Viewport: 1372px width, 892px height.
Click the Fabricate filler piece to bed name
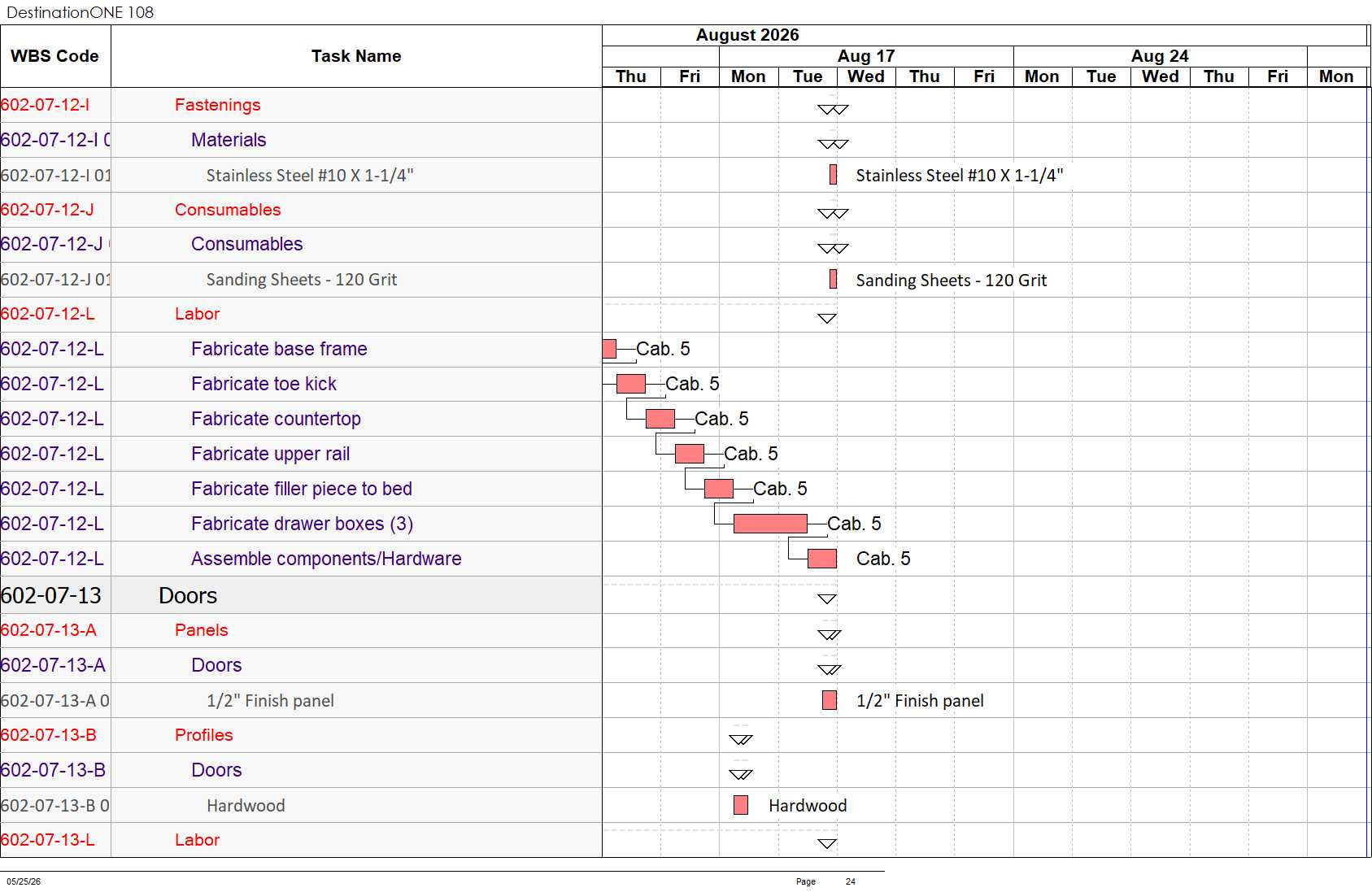click(302, 489)
